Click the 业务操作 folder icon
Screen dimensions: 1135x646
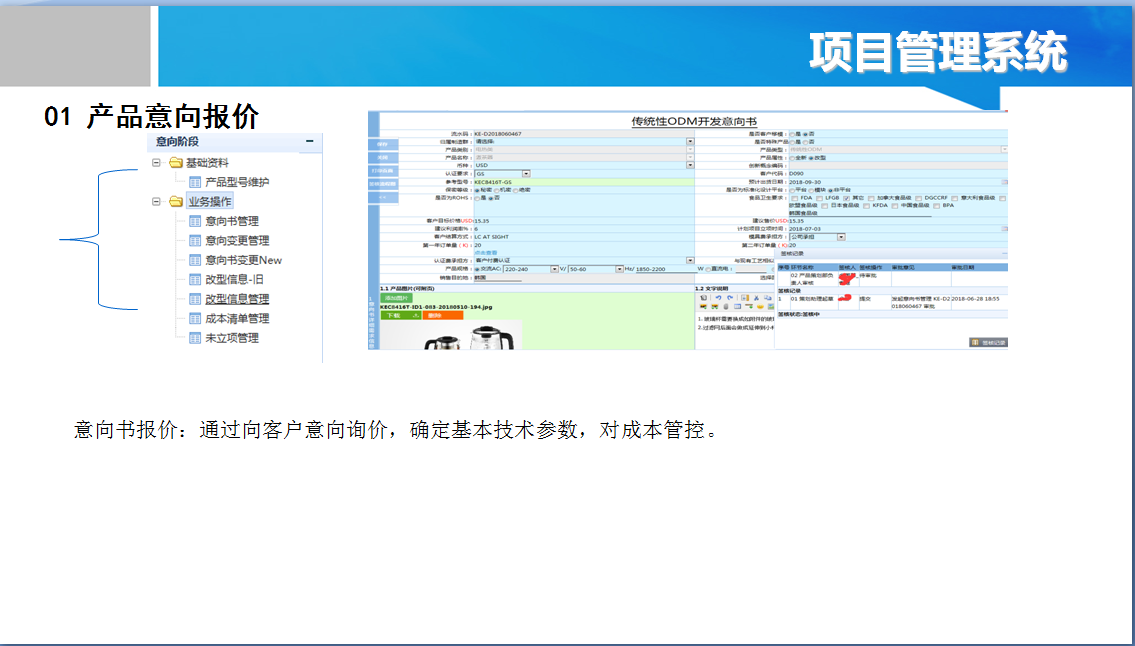[175, 201]
